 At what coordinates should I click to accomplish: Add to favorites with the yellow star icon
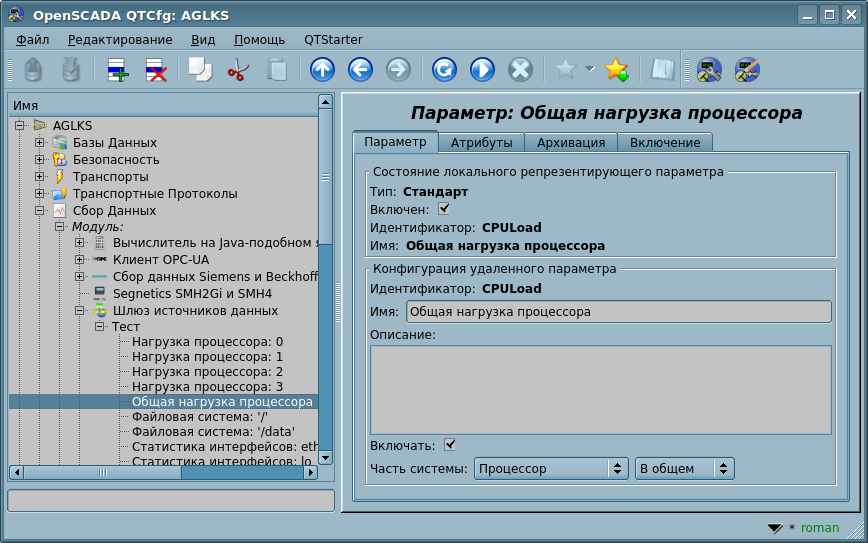coord(616,70)
